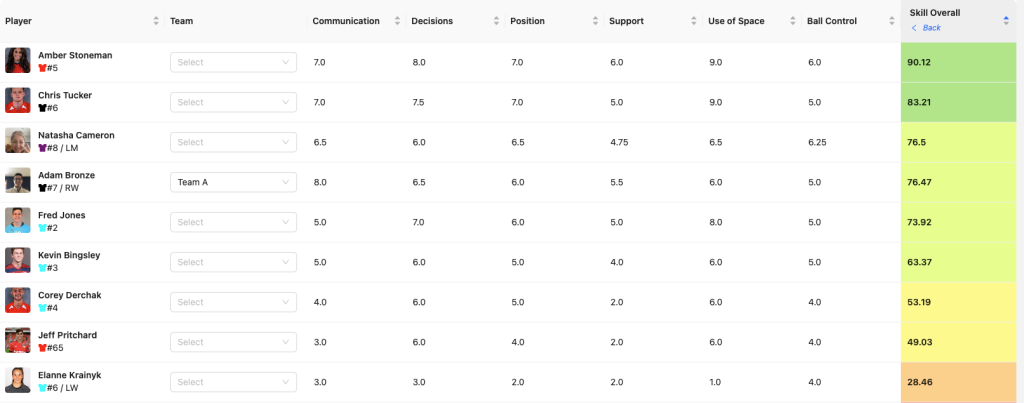The image size is (1024, 403).
Task: Click Jeff Pritchard's avatar thumbnail
Action: (18, 340)
